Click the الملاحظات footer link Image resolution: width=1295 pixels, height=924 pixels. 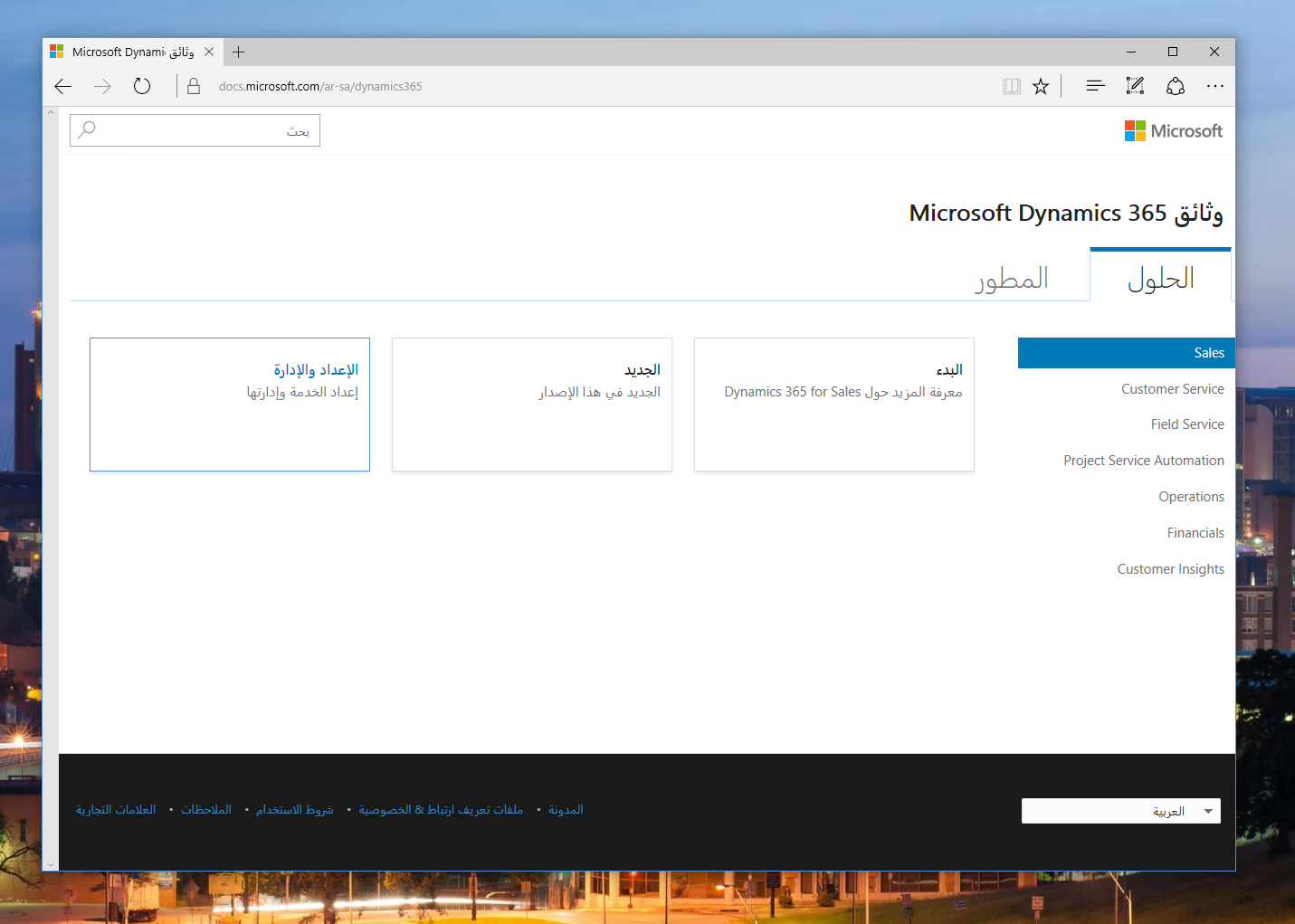(x=206, y=810)
